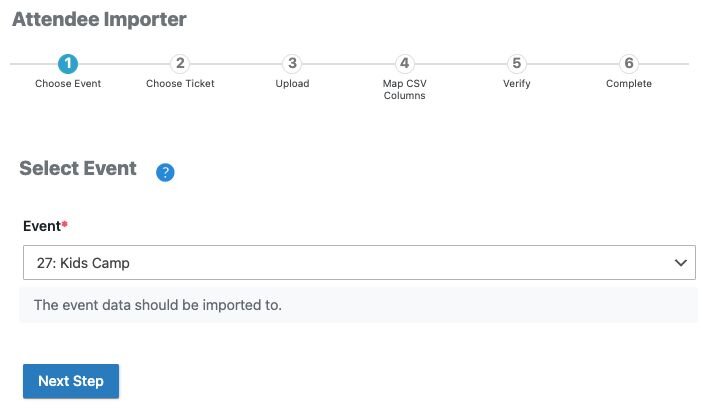
Task: Go to the Complete step label
Action: point(629,84)
